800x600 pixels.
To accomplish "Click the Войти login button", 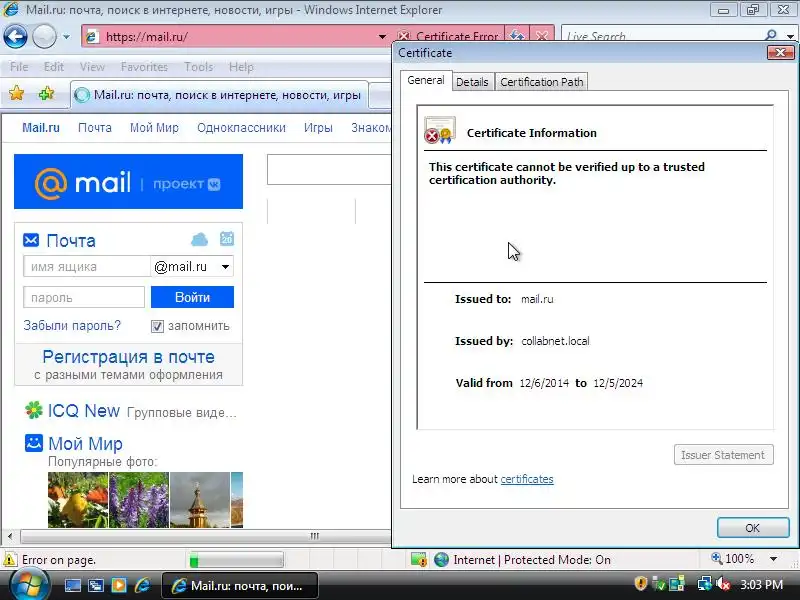I will [192, 297].
